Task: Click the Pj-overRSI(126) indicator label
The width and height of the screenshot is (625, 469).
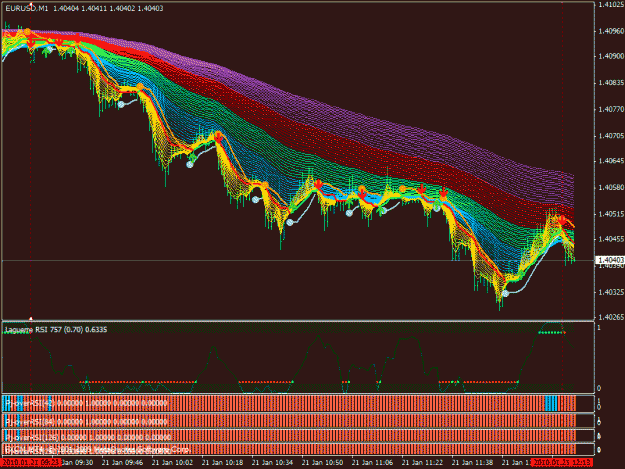Action: click(x=88, y=437)
